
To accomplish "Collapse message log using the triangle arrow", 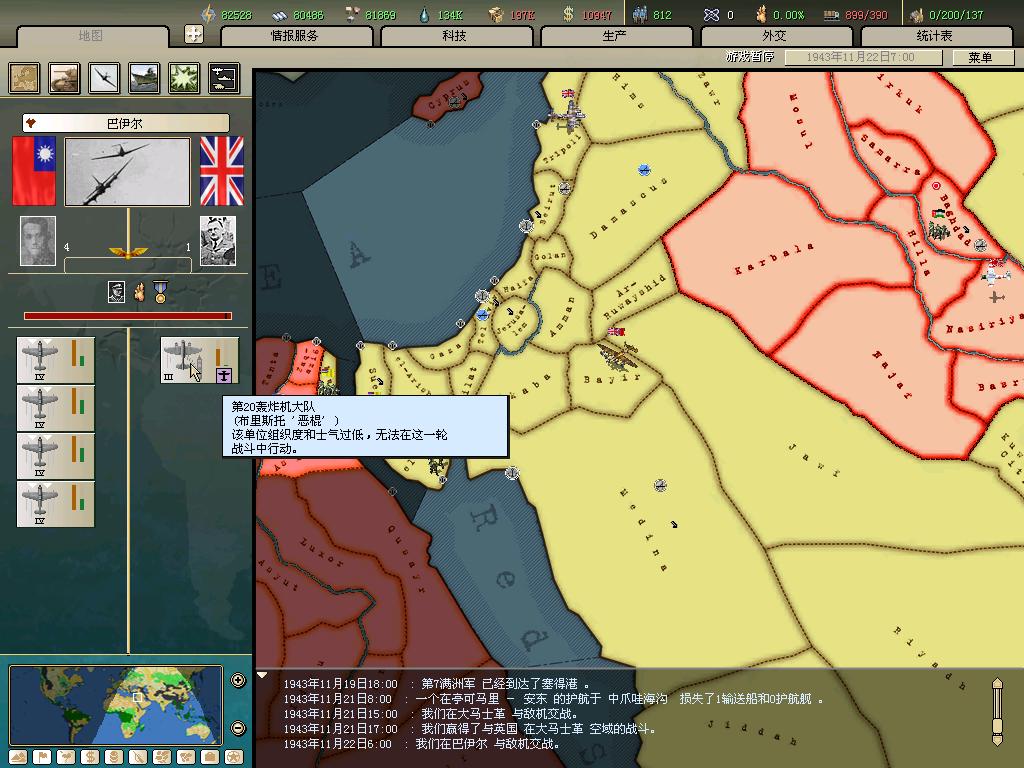I will pyautogui.click(x=263, y=676).
